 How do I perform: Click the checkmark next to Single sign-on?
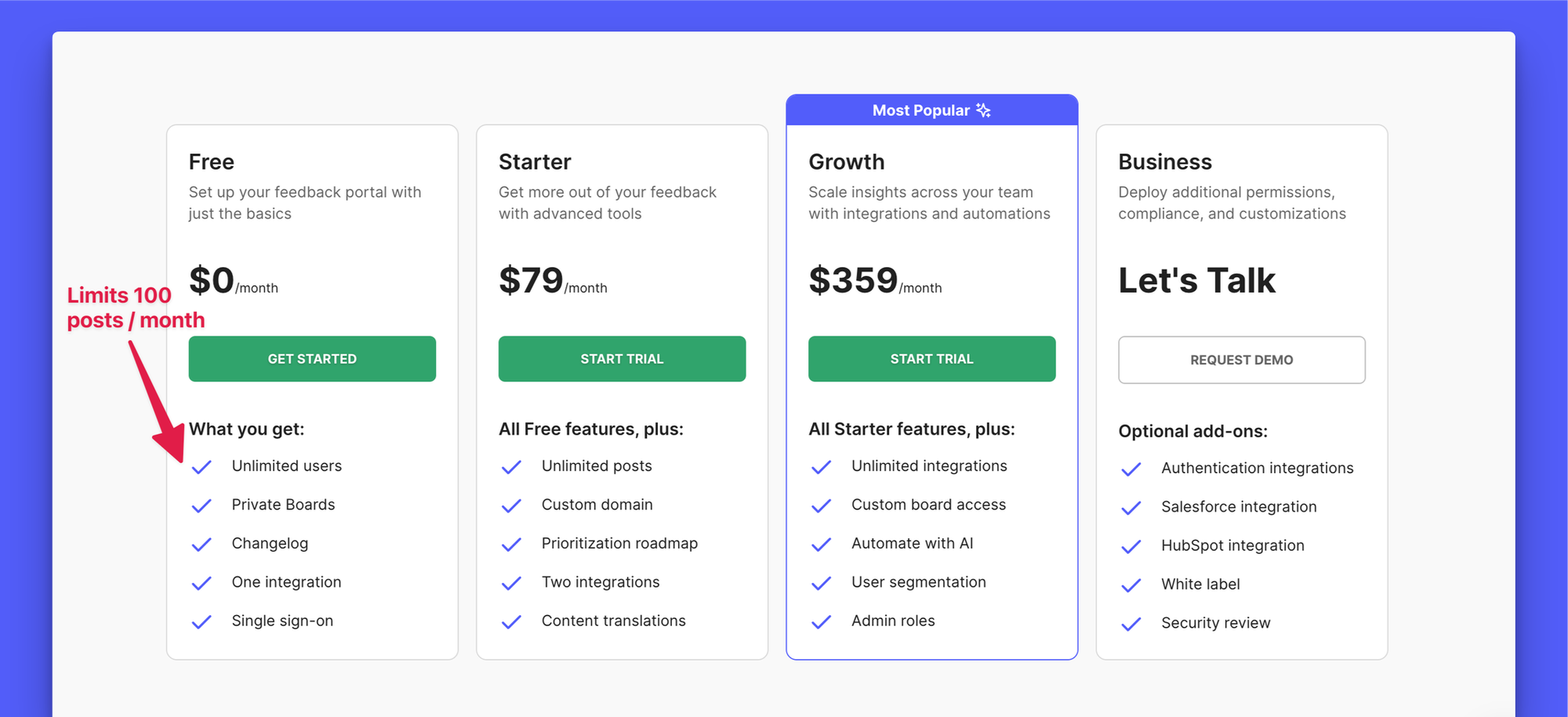click(x=201, y=621)
